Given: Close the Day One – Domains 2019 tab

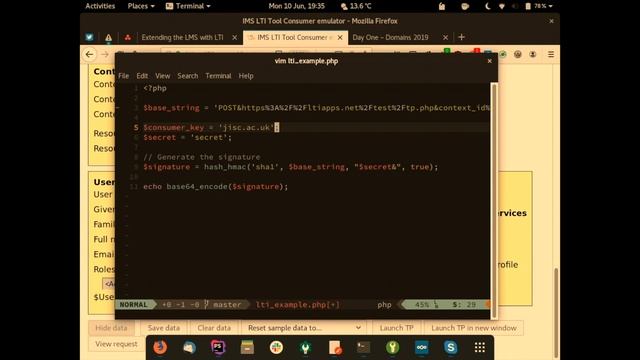Looking at the screenshot, I should click(x=445, y=38).
